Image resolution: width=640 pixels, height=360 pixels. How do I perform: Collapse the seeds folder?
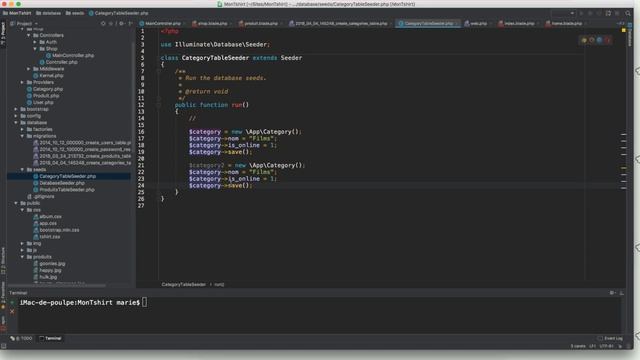[22, 170]
